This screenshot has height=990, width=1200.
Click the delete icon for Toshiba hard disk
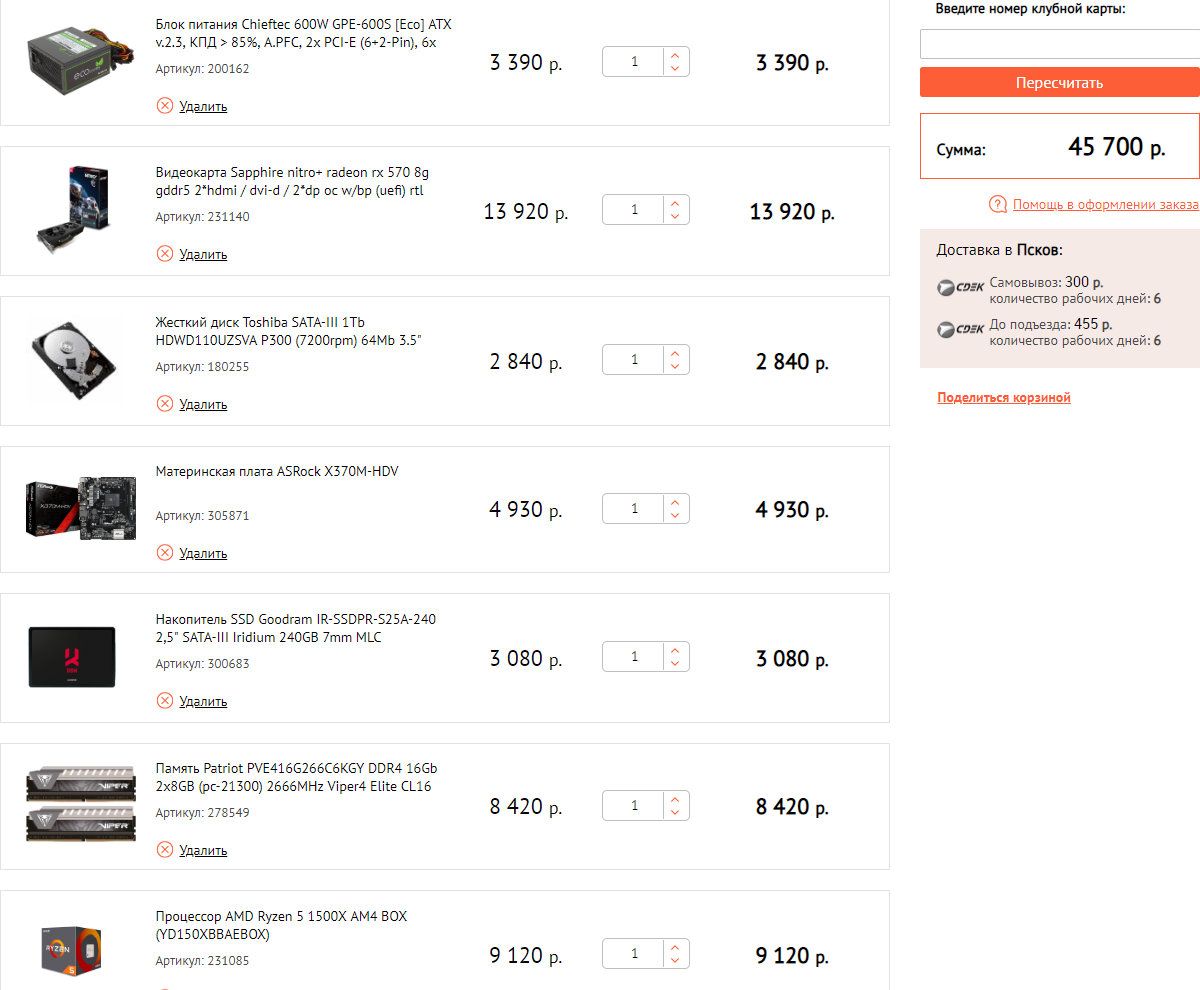[x=165, y=404]
